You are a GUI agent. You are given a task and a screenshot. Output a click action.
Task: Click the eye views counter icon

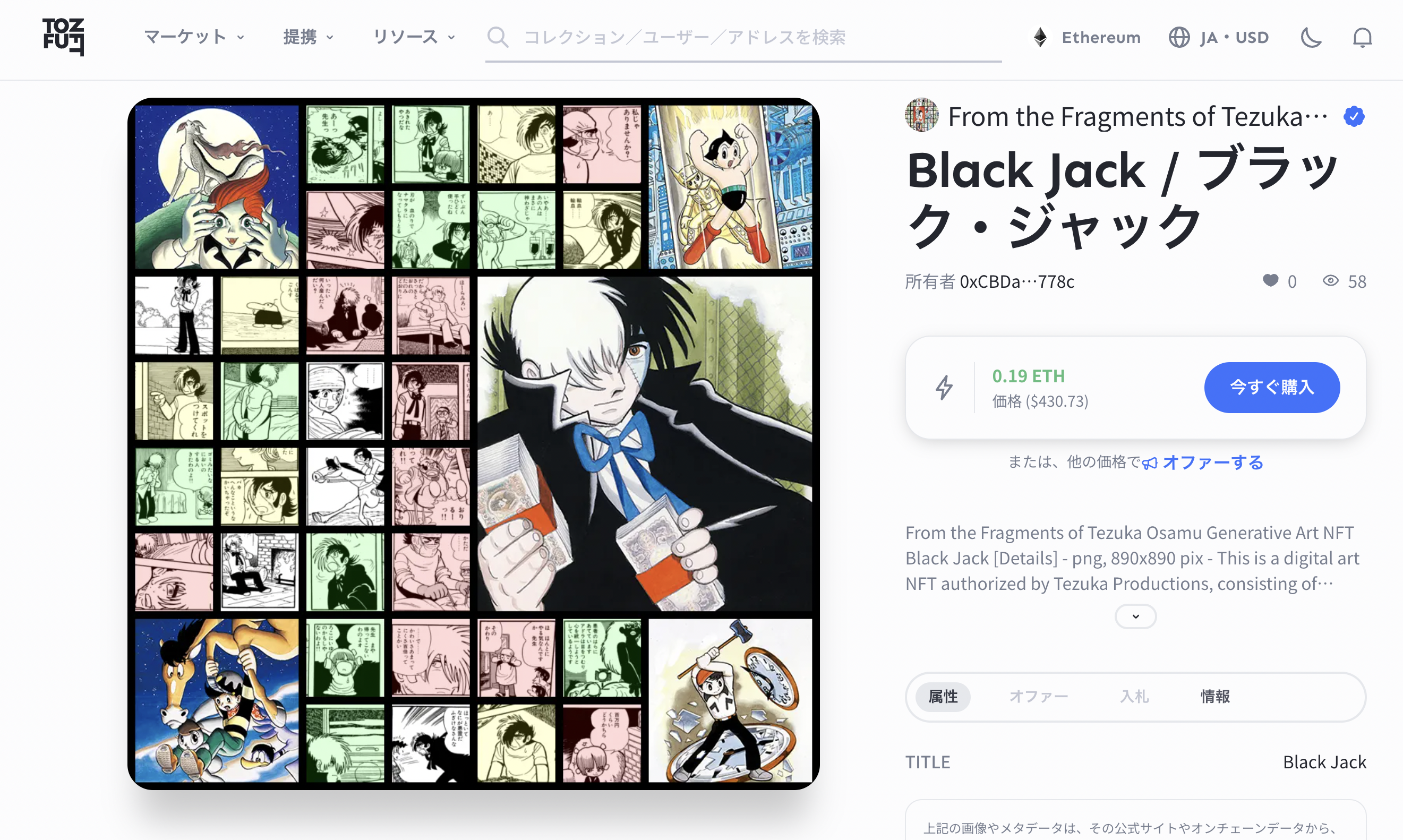point(1330,281)
